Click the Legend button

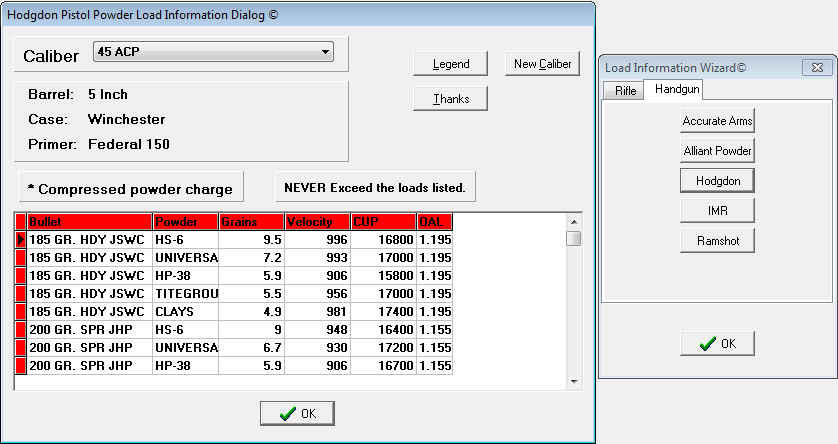coord(451,64)
